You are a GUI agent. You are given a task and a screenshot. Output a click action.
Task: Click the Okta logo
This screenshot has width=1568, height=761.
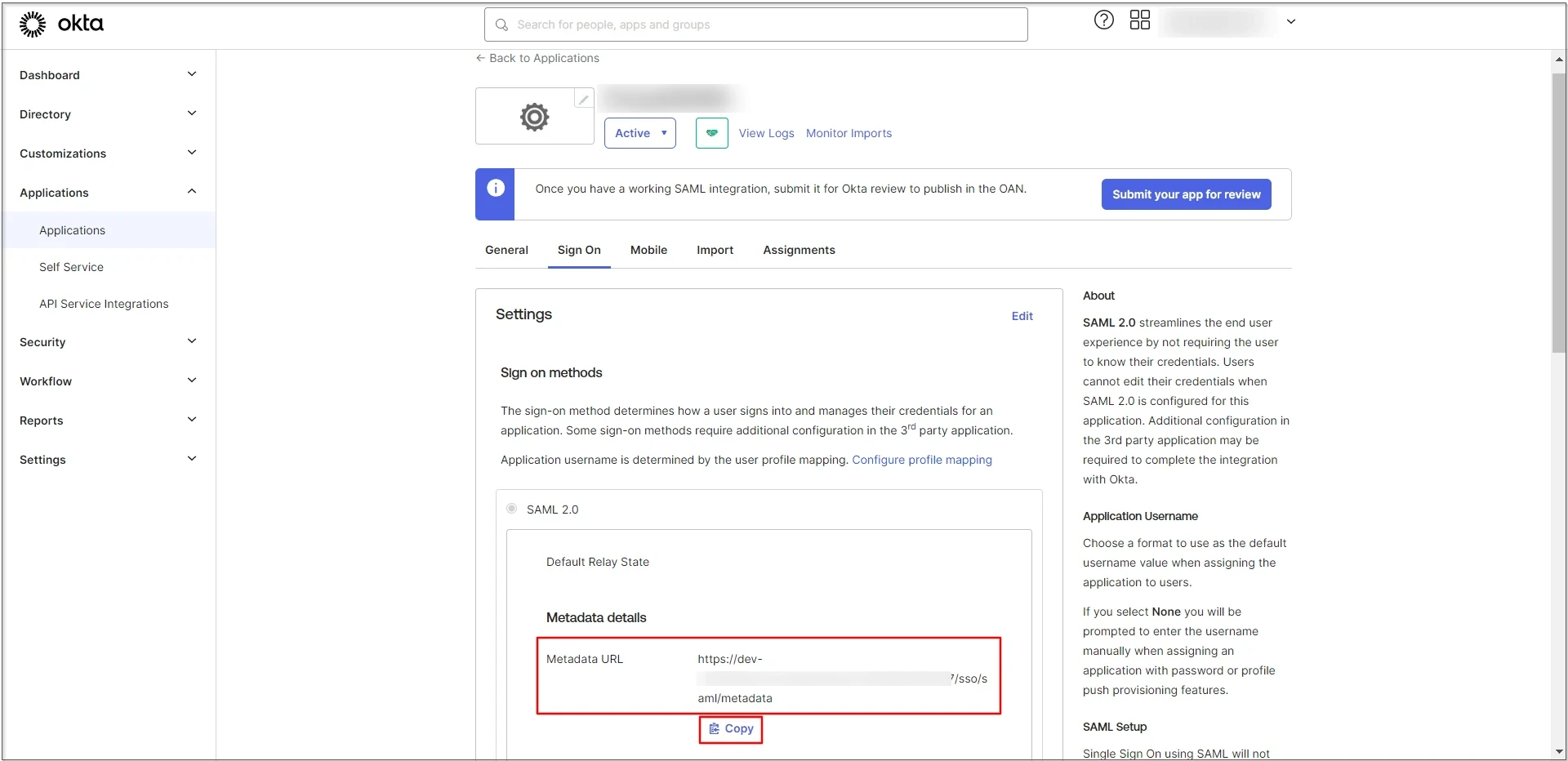61,24
